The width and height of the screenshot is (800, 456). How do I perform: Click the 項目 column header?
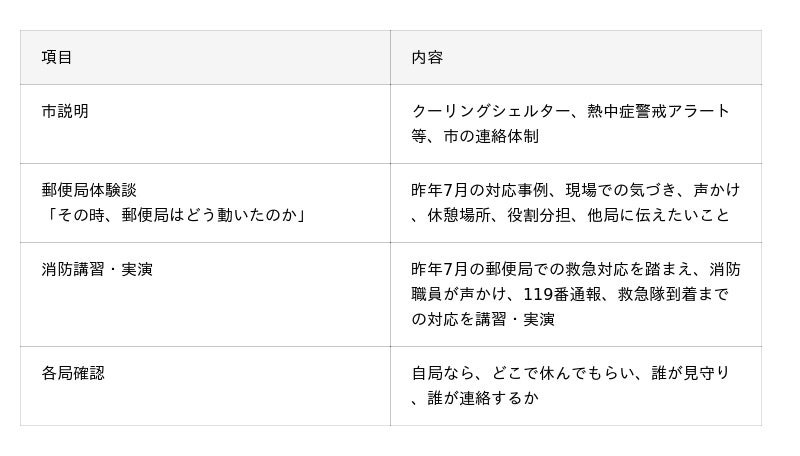[x=57, y=57]
